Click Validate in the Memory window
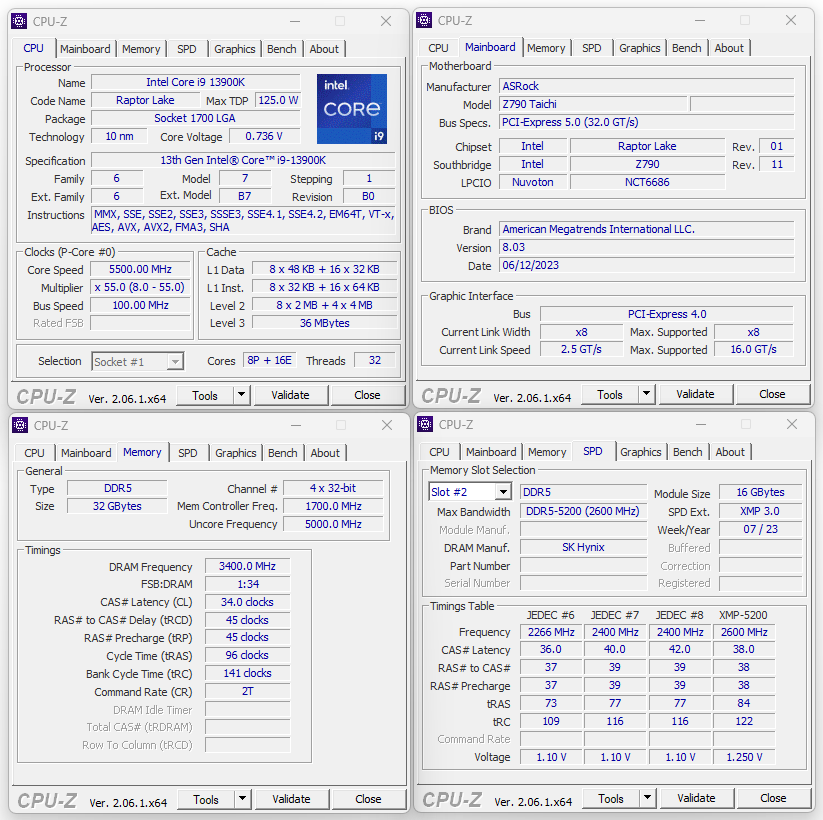 [x=291, y=799]
